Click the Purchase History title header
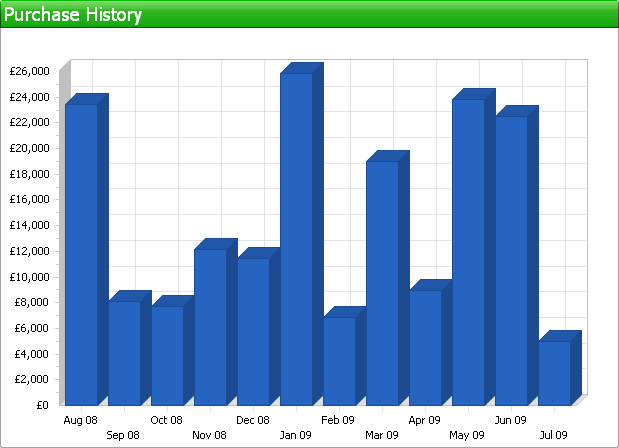This screenshot has height=448, width=619. pos(72,15)
